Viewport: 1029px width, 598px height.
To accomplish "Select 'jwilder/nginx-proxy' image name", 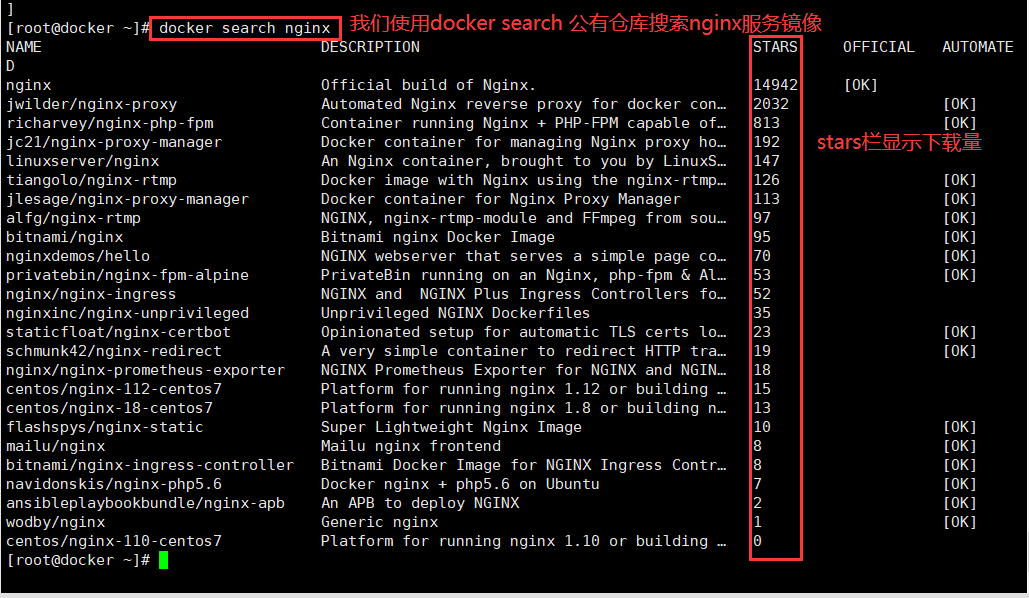I will coord(91,104).
